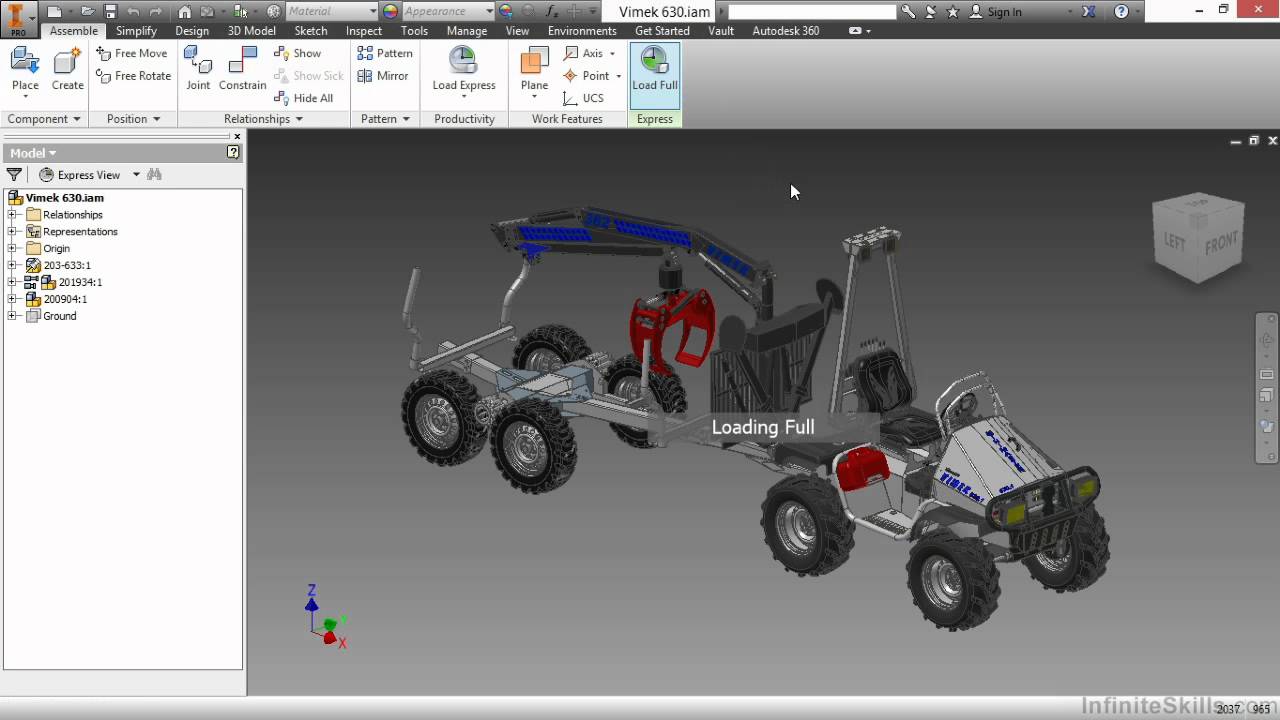
Task: Click the Home view icon
Action: [x=185, y=12]
